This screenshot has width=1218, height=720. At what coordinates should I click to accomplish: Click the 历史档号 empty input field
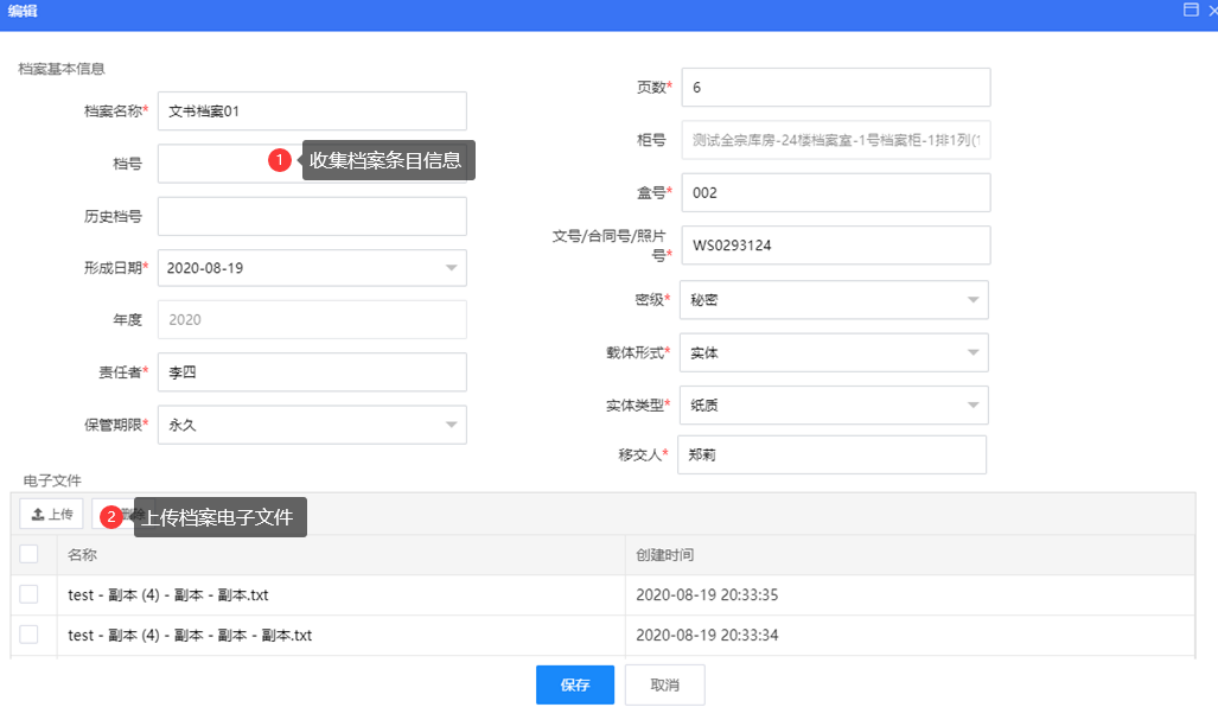[x=312, y=216]
